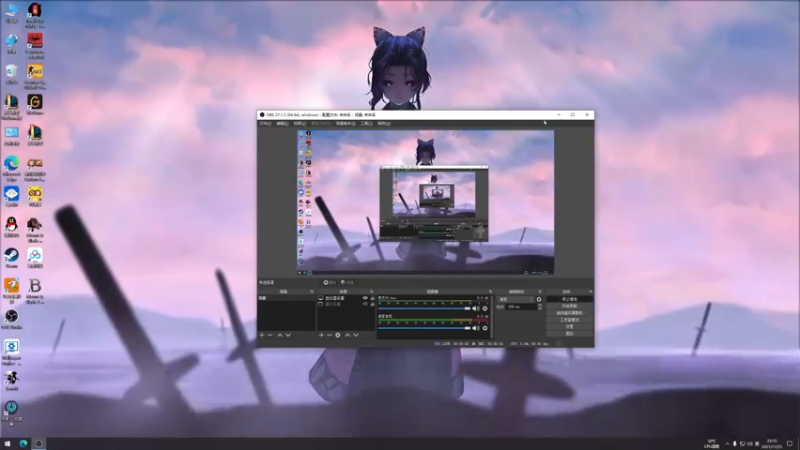The height and width of the screenshot is (450, 800).
Task: Mute the 麦克风/Aux speaker icon
Action: coord(476,308)
